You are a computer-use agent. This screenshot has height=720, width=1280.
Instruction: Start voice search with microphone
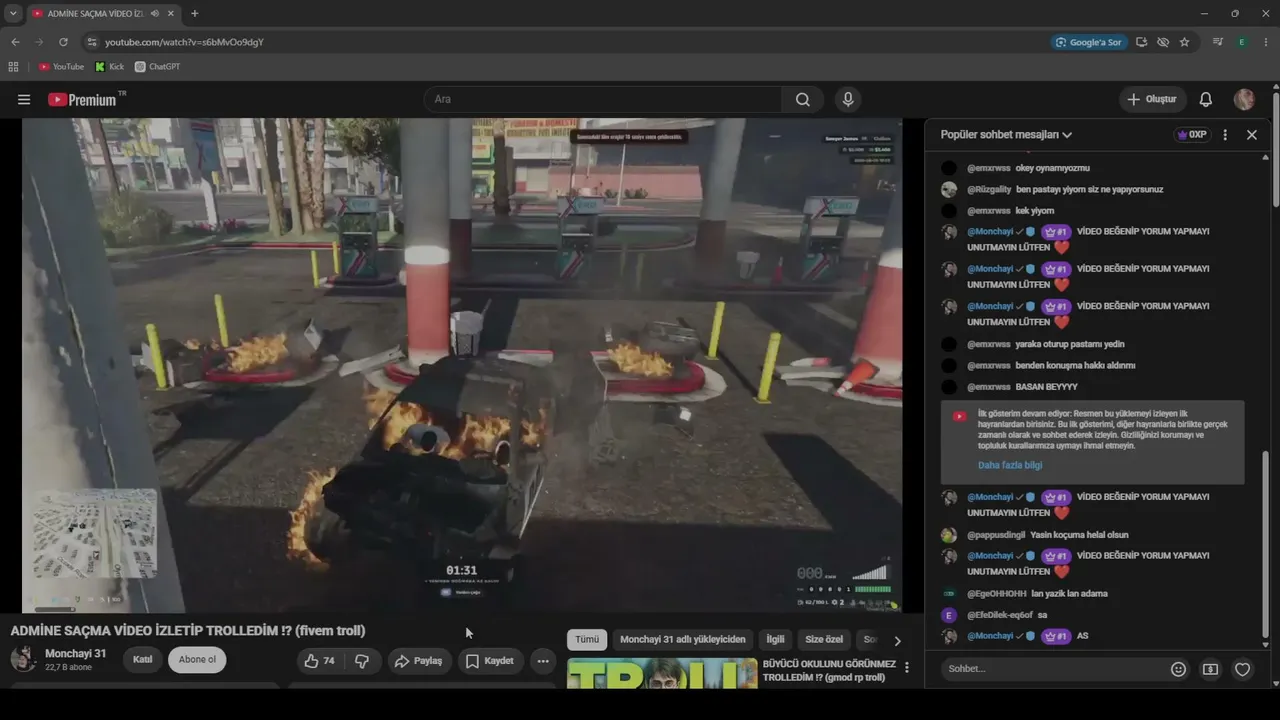(848, 100)
